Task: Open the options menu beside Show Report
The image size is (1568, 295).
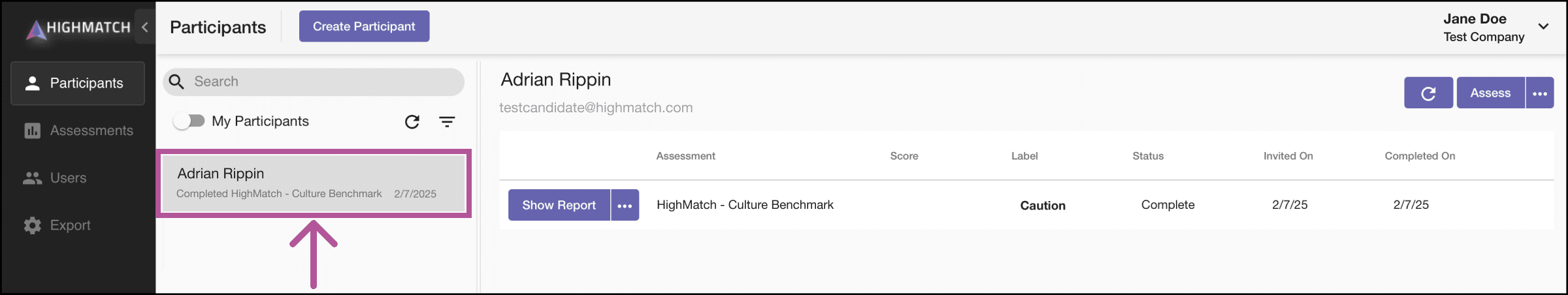Action: (625, 205)
